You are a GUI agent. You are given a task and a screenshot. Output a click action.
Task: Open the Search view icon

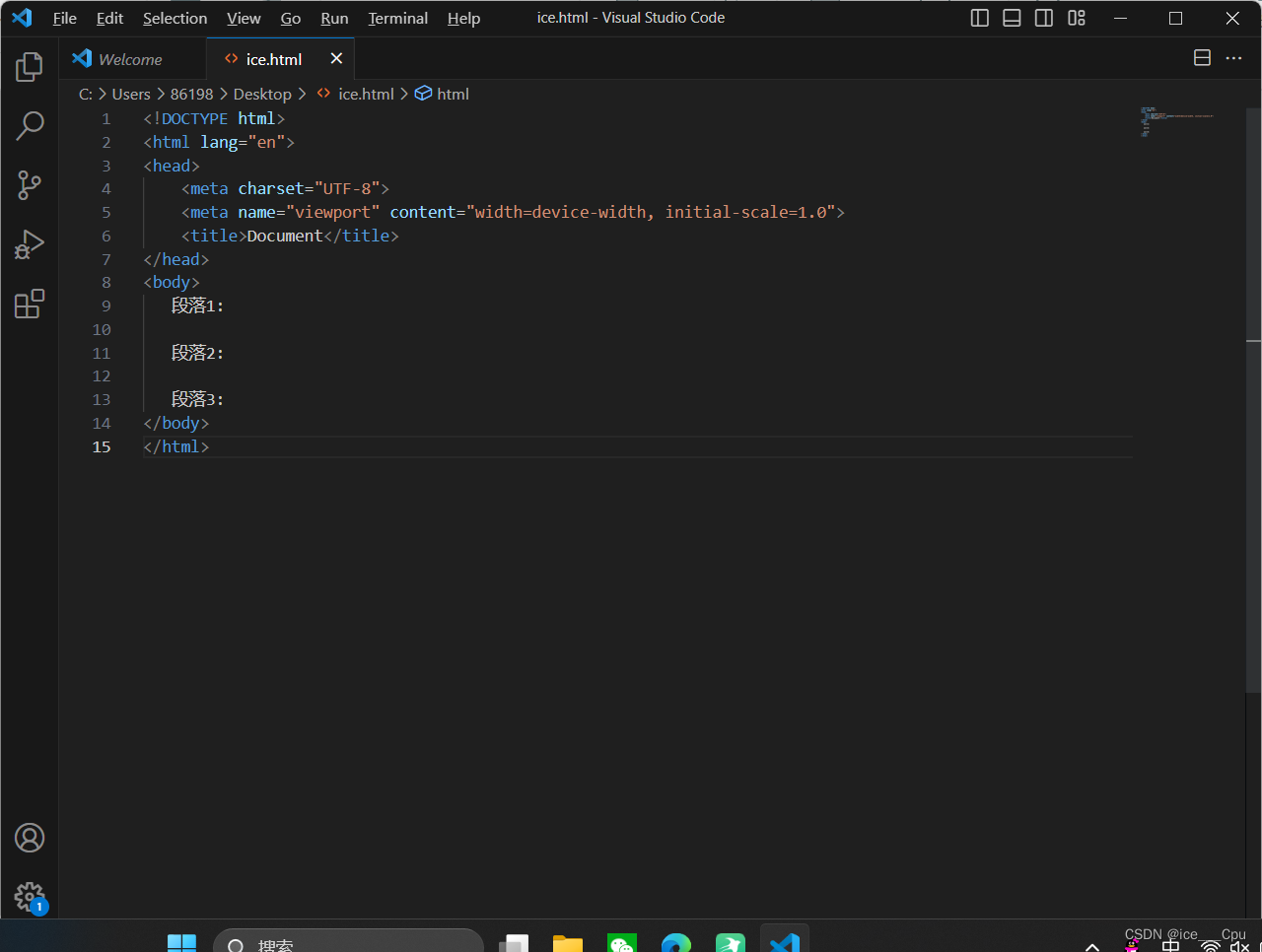click(x=30, y=126)
